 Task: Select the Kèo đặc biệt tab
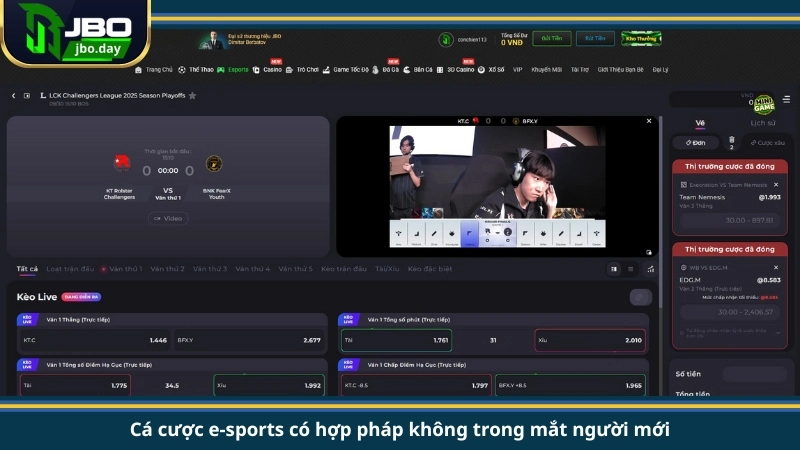430,269
